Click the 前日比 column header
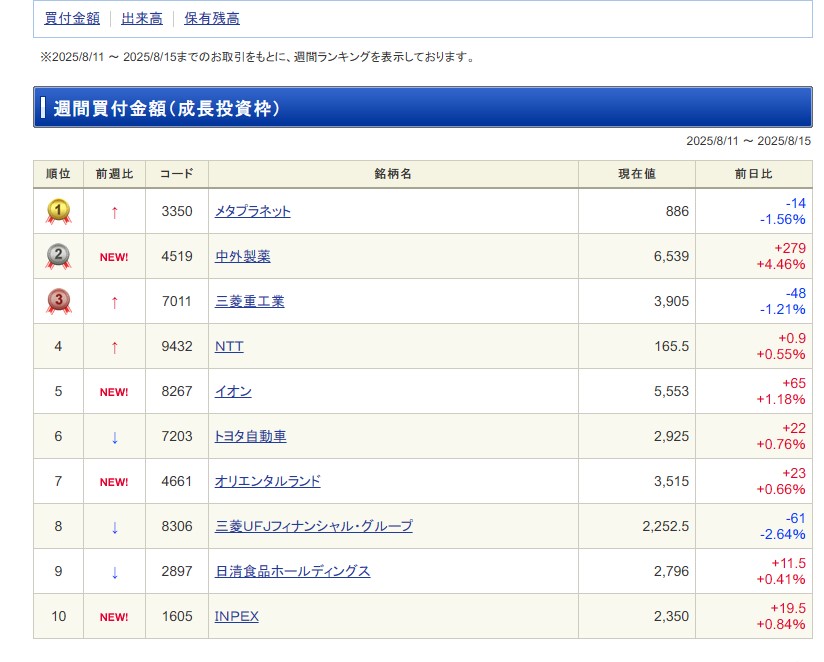This screenshot has width=824, height=662. [754, 174]
